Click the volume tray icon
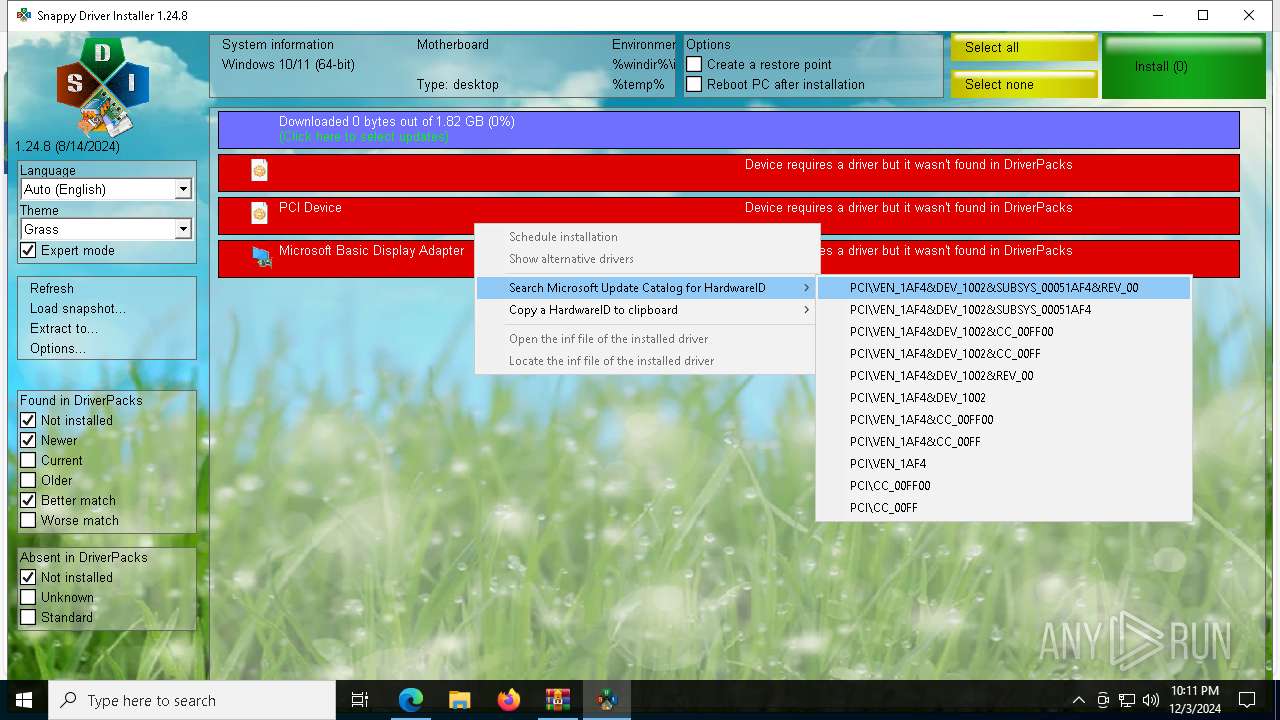Image resolution: width=1280 pixels, height=720 pixels. pos(1150,700)
